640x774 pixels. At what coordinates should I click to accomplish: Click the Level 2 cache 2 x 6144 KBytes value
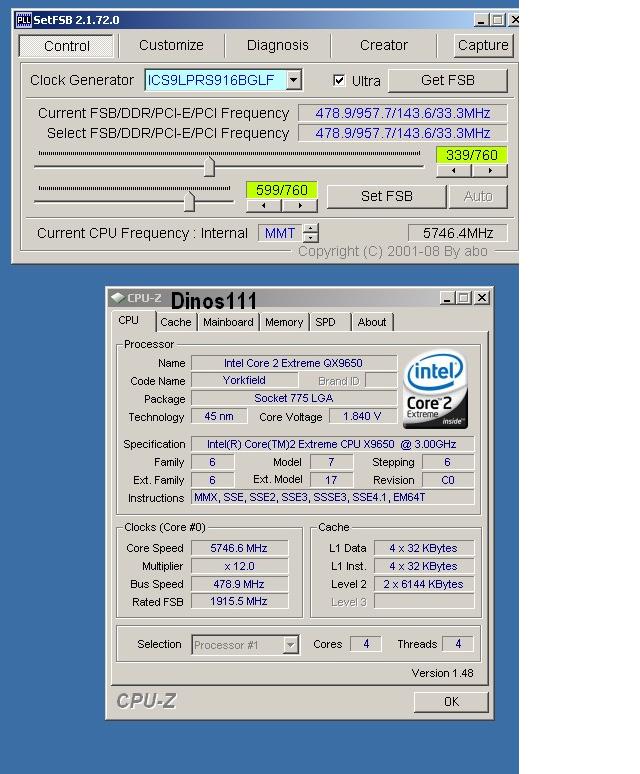tap(424, 584)
